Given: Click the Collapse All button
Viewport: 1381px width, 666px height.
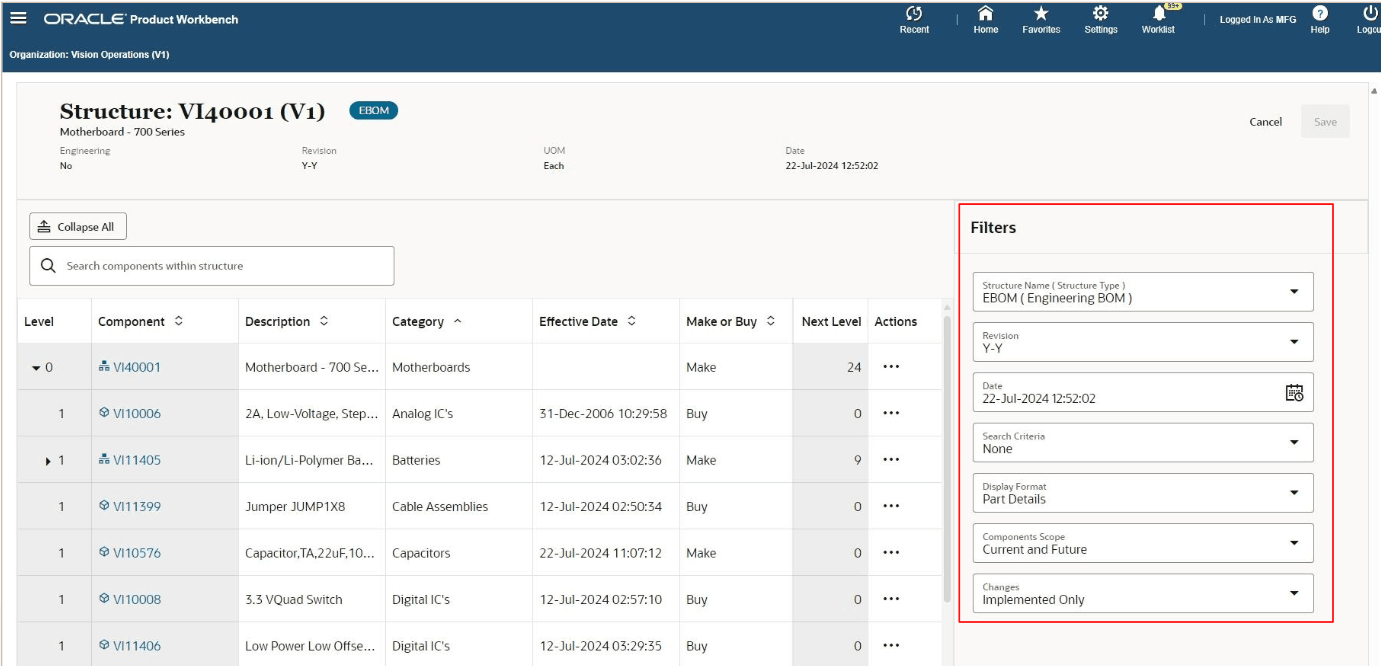Looking at the screenshot, I should click(x=78, y=227).
